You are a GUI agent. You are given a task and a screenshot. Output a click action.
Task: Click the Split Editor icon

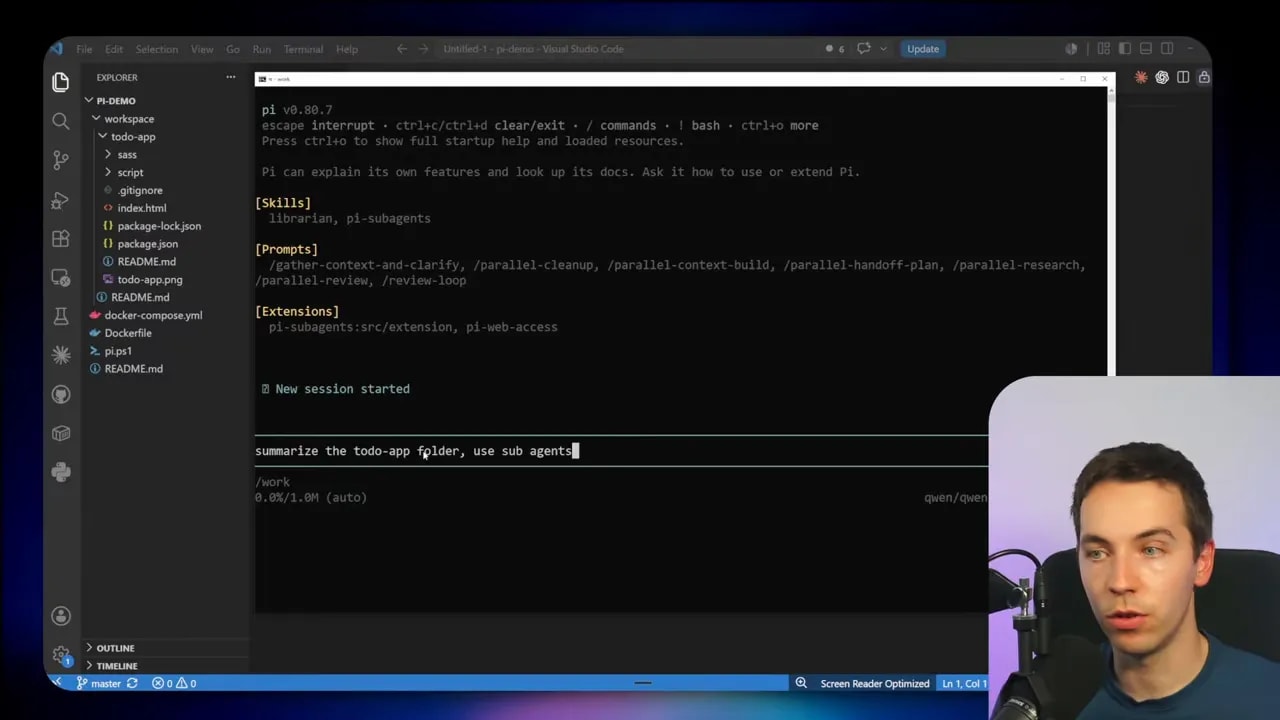1183,77
